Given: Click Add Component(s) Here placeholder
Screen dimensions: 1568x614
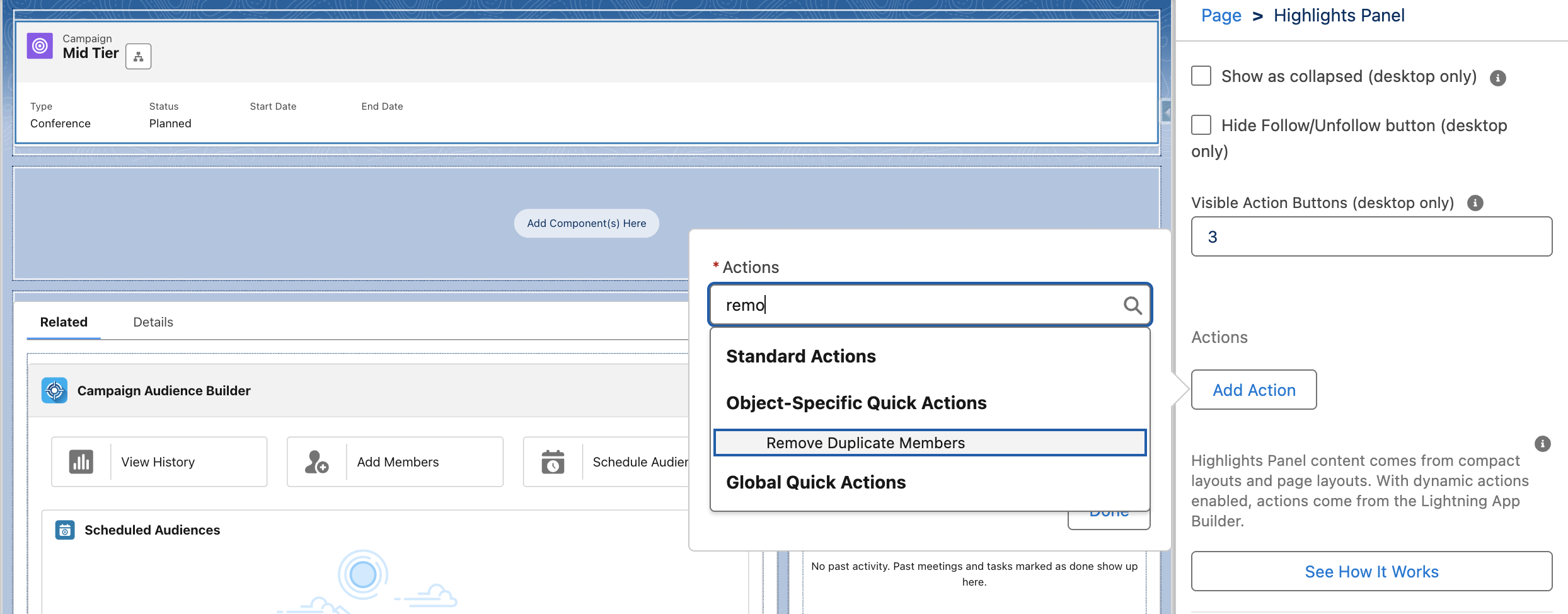Looking at the screenshot, I should (587, 223).
